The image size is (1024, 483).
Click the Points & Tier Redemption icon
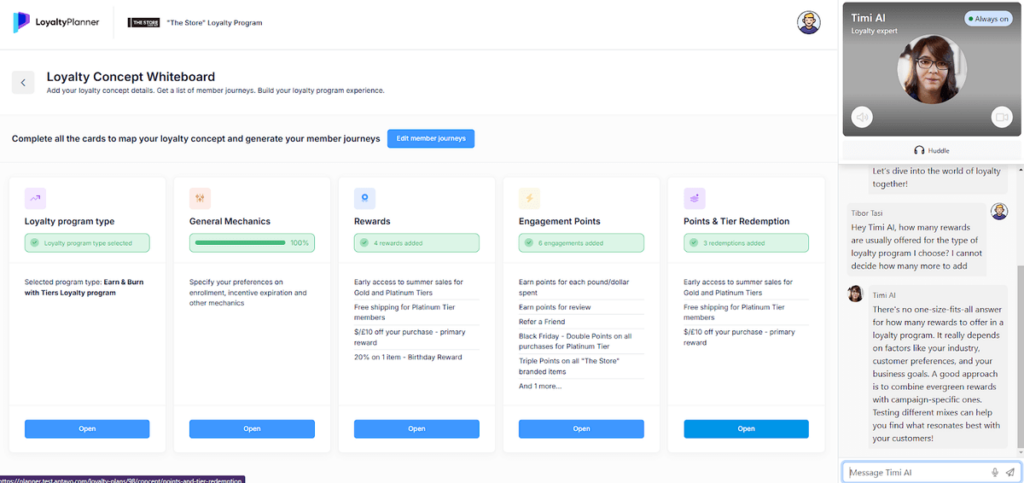coord(694,198)
